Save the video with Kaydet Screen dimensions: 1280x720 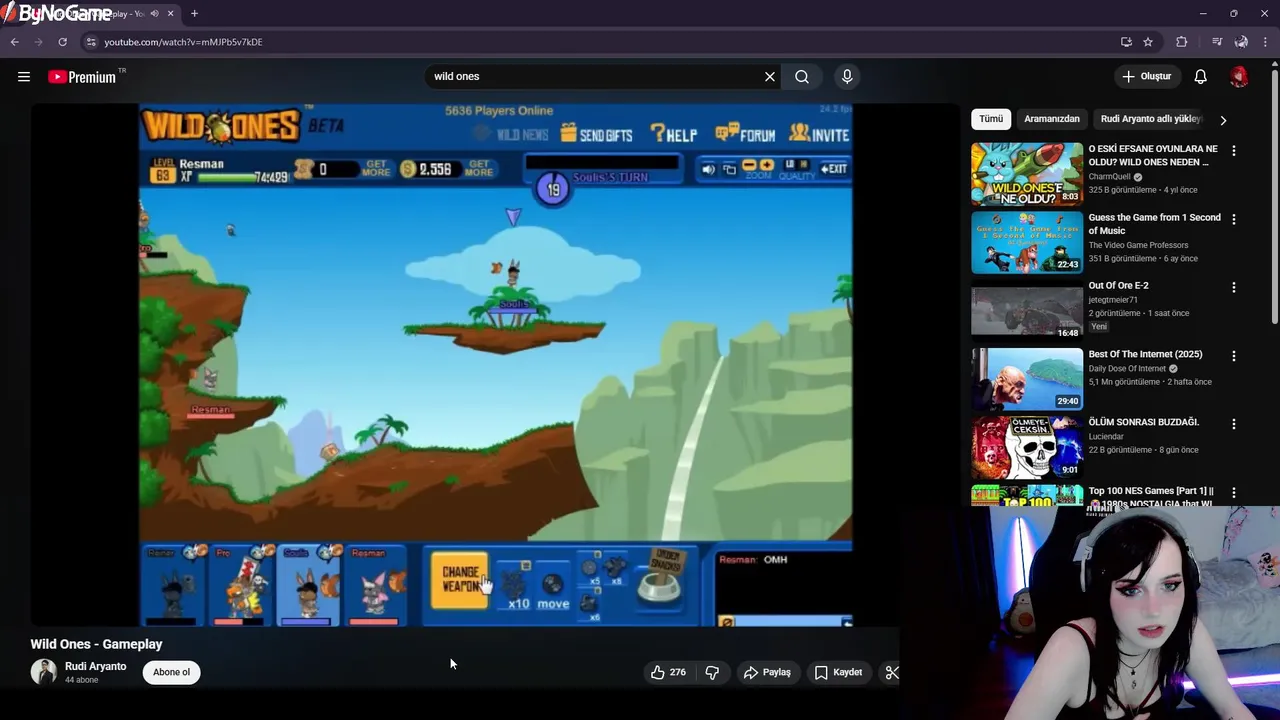point(838,672)
